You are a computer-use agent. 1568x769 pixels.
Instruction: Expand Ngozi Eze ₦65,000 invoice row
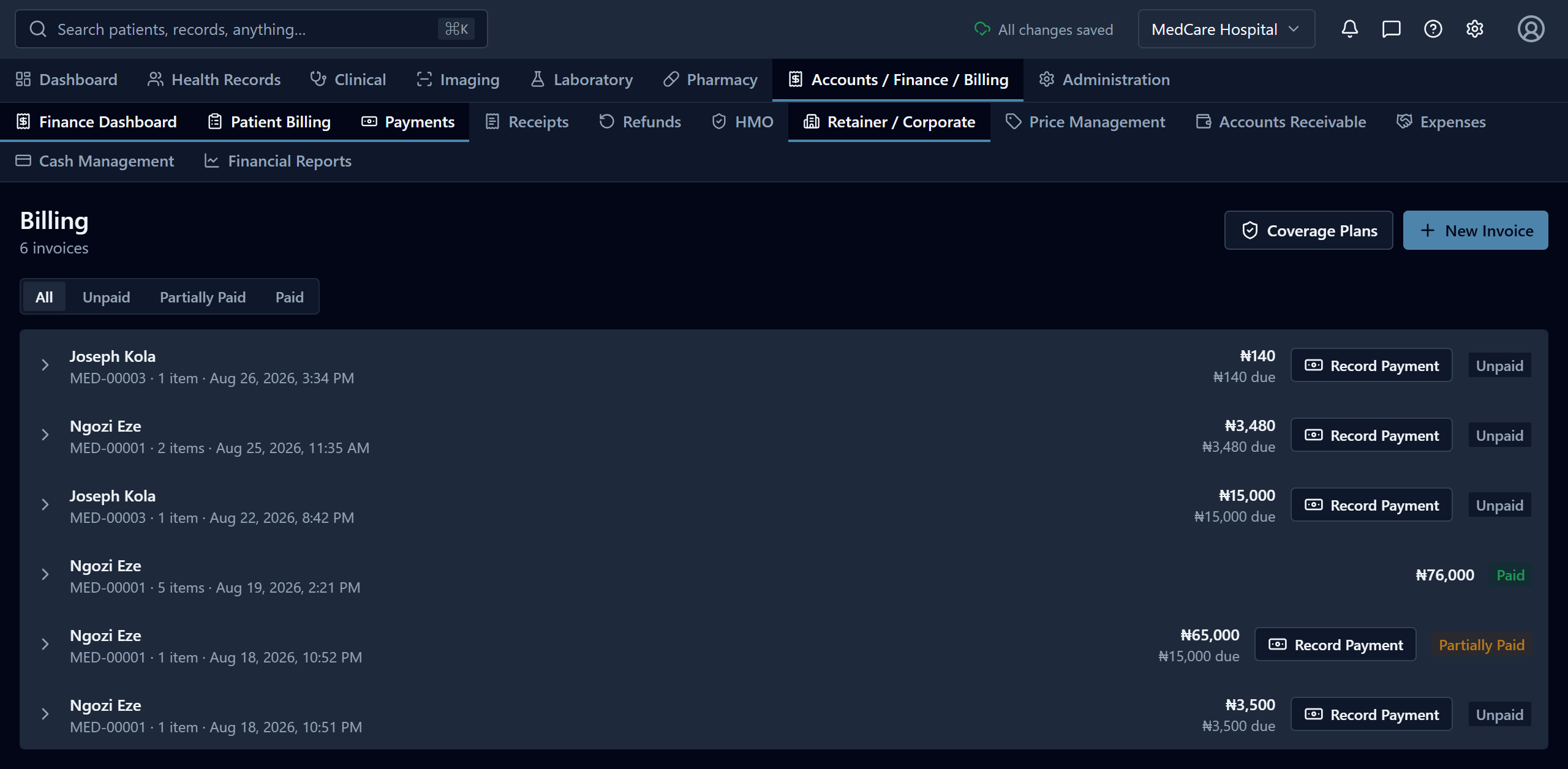[x=45, y=644]
